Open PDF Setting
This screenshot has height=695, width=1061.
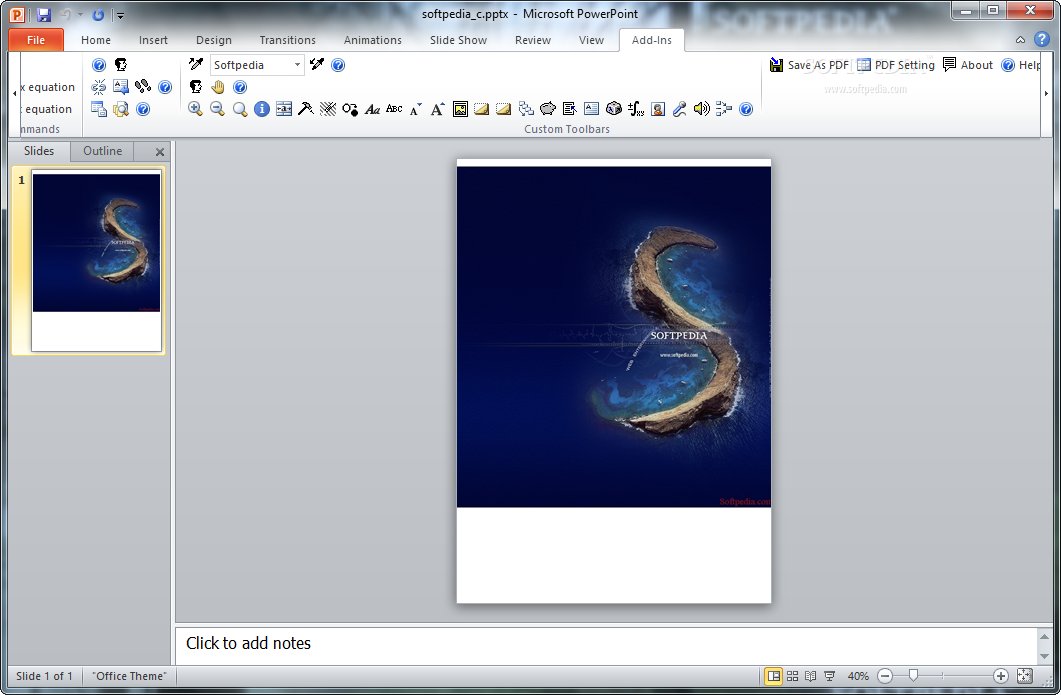click(895, 65)
